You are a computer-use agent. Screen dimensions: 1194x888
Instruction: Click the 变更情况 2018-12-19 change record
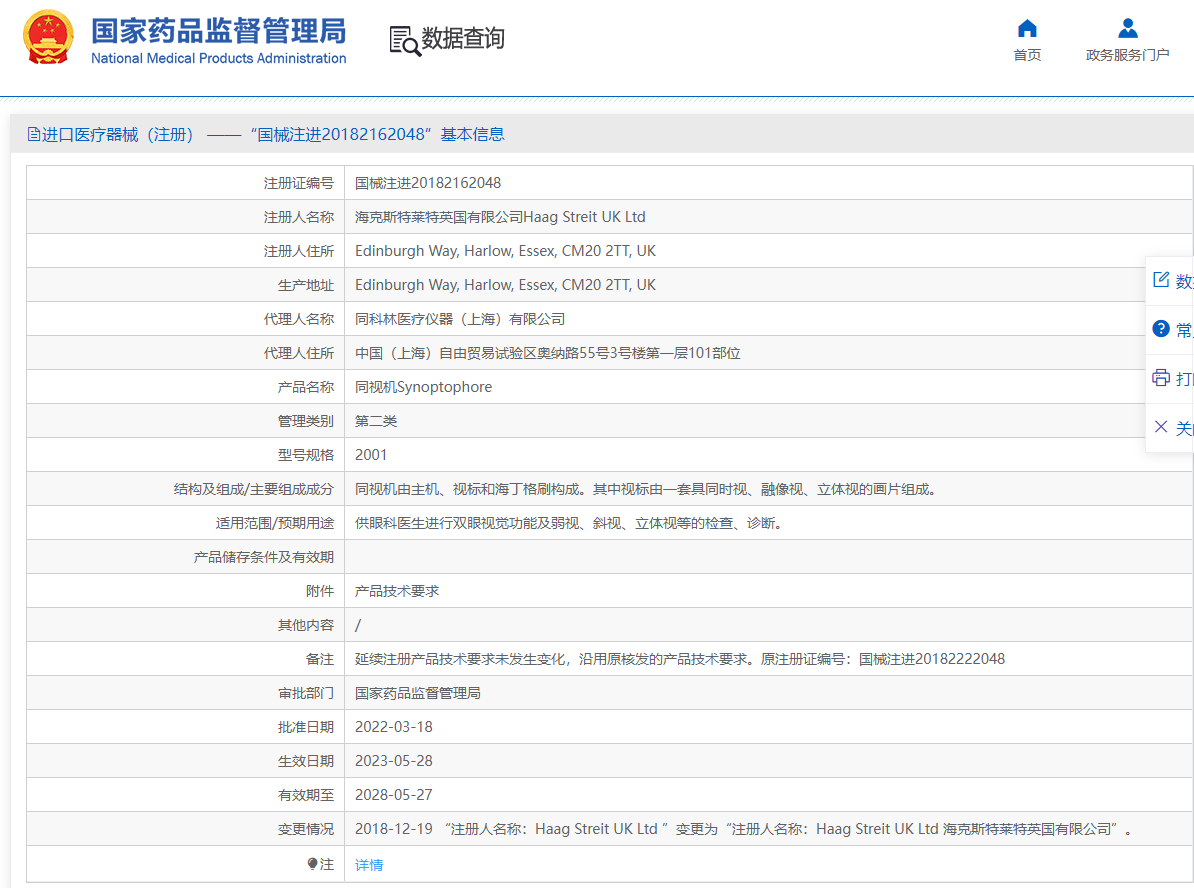pyautogui.click(x=743, y=829)
